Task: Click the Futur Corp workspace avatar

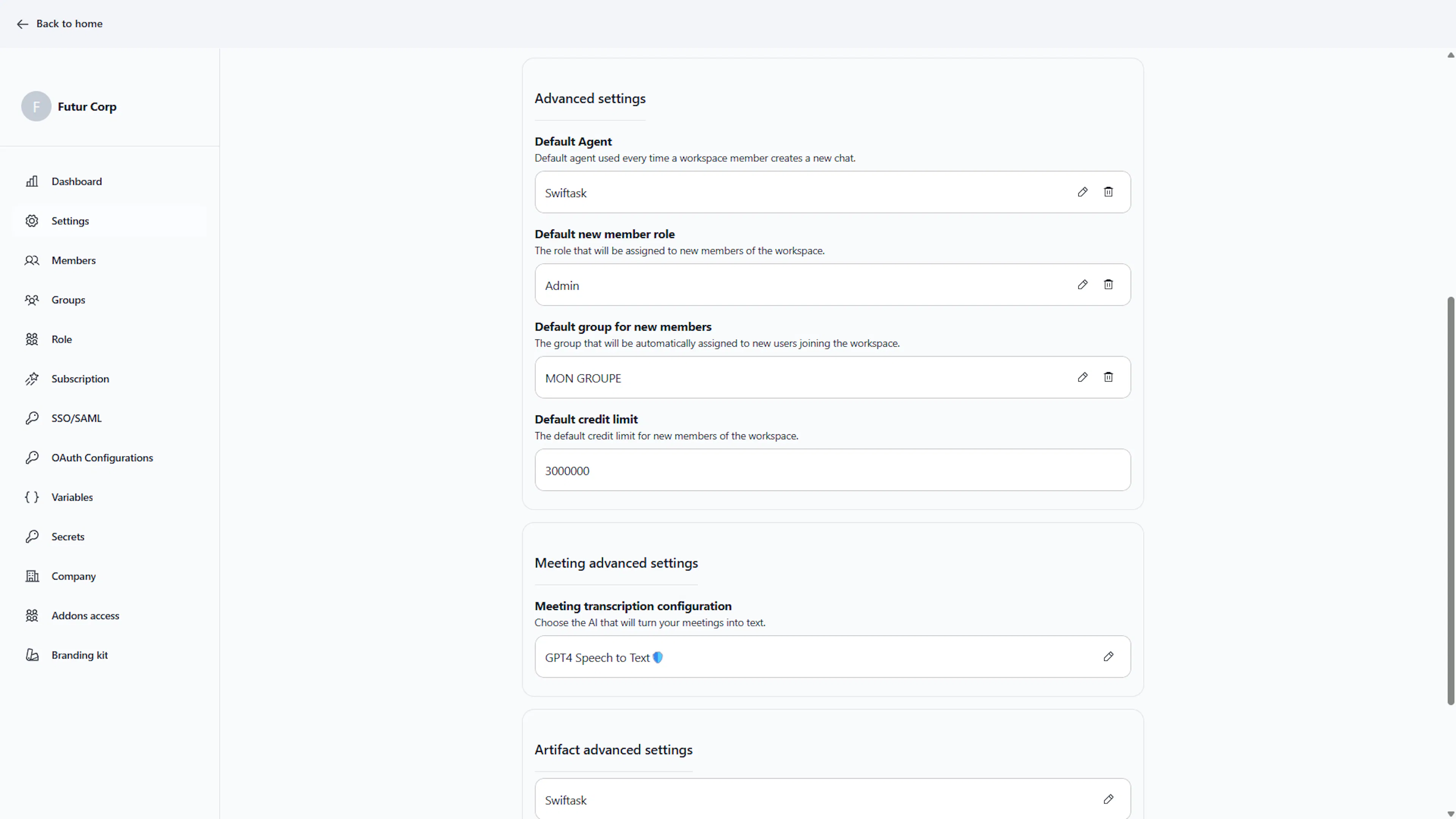Action: (36, 106)
